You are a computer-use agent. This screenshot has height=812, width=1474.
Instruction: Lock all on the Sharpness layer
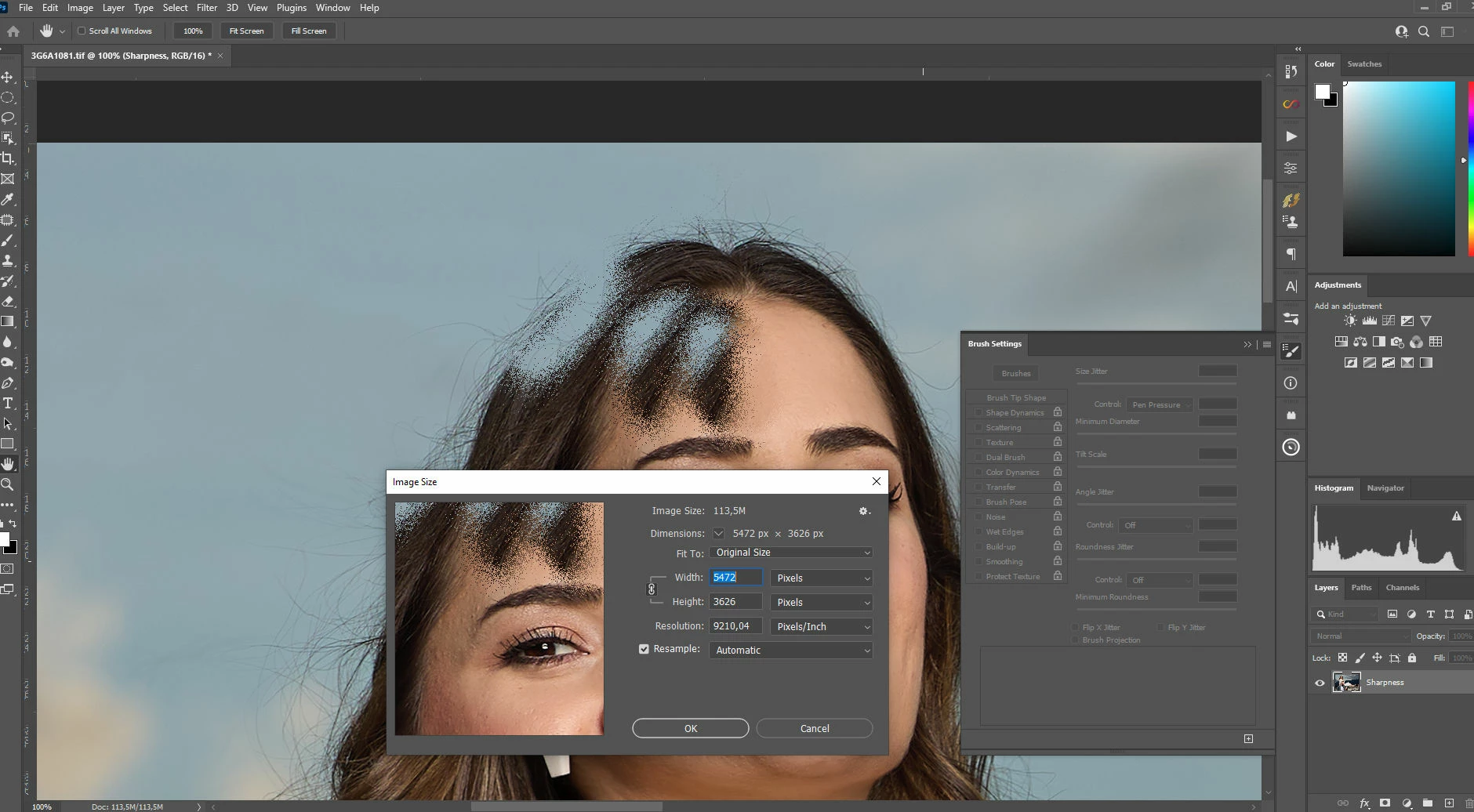tap(1412, 658)
